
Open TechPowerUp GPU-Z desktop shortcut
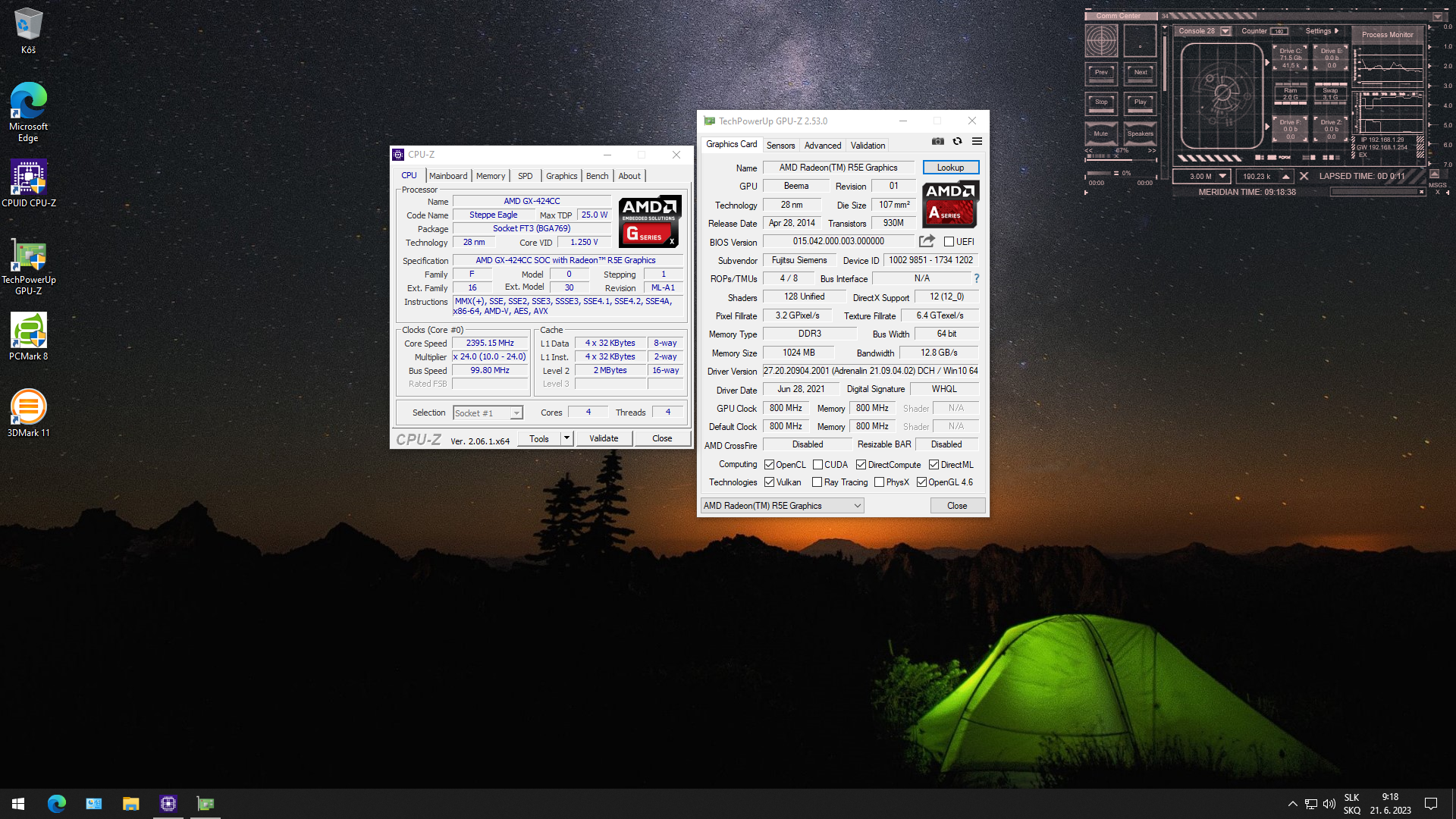click(28, 266)
